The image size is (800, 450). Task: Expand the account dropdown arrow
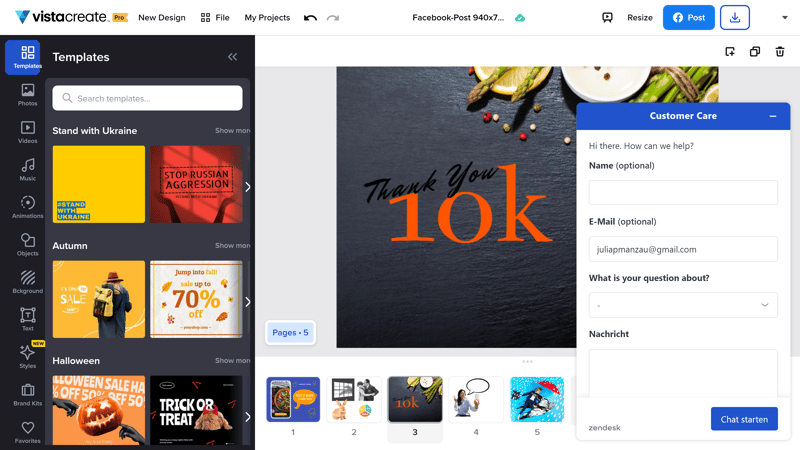[784, 18]
